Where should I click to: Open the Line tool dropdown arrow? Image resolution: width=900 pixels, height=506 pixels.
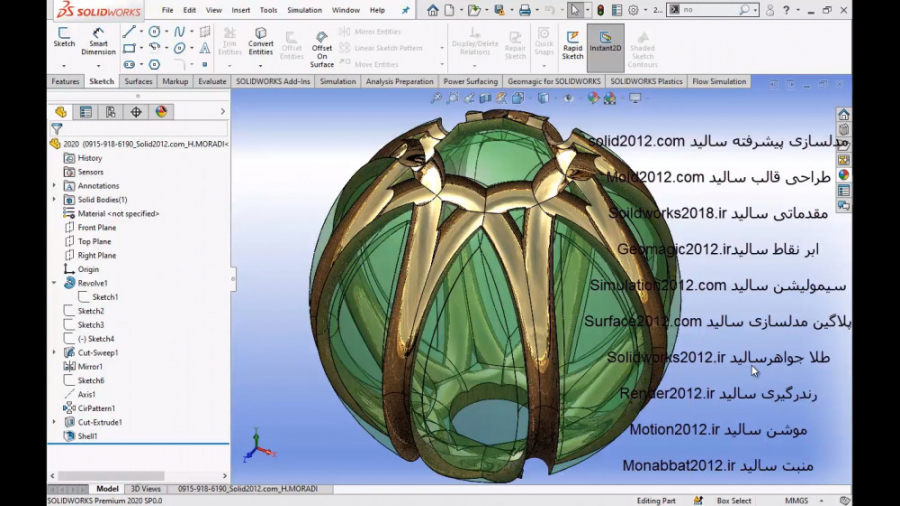(141, 32)
